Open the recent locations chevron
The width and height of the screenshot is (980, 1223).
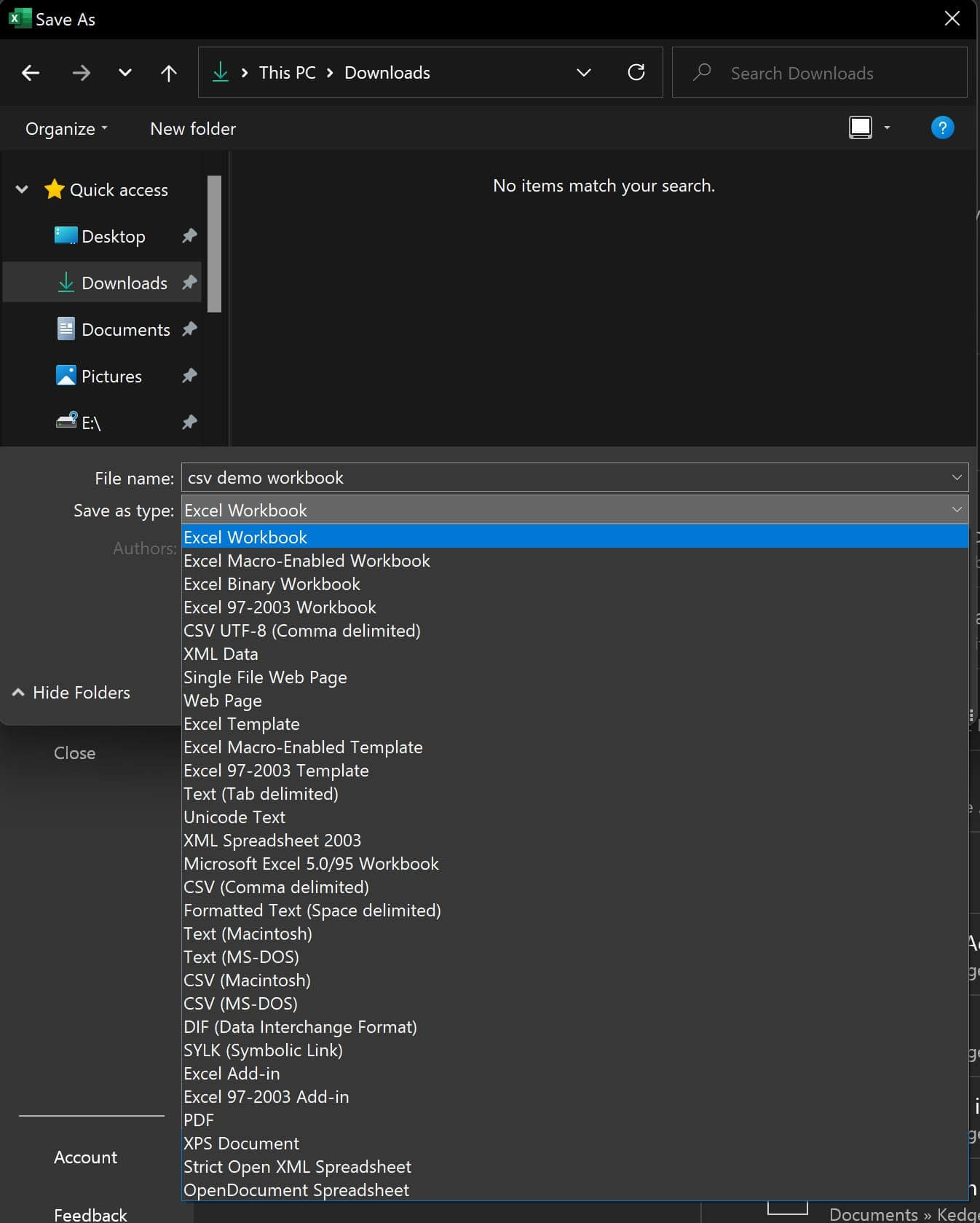click(x=125, y=73)
